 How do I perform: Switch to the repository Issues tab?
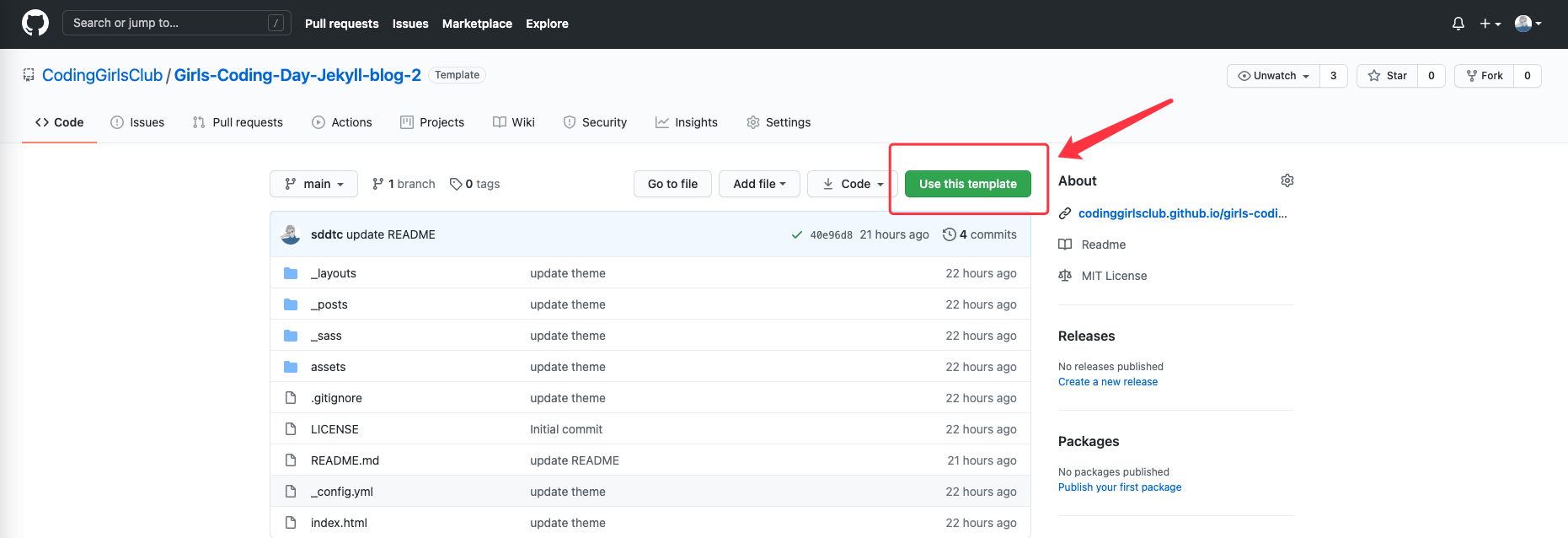click(137, 122)
